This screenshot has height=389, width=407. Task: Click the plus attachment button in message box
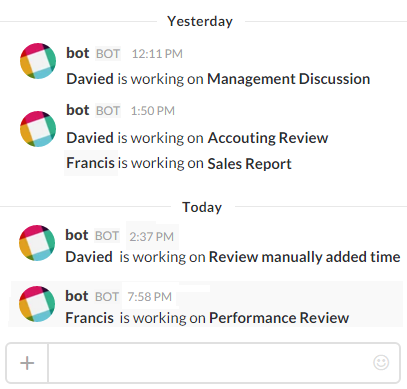pyautogui.click(x=27, y=363)
